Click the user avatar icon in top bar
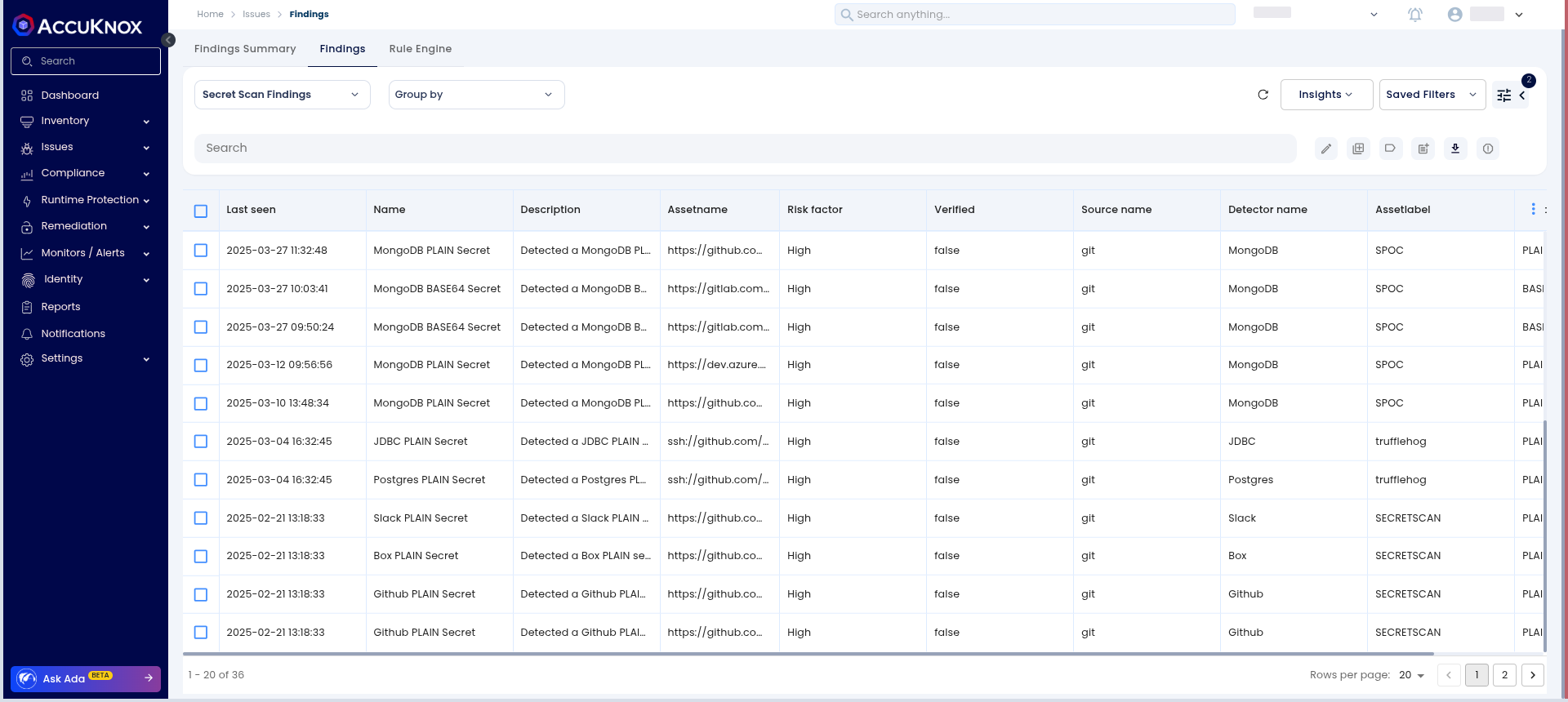Image resolution: width=1568 pixels, height=702 pixels. 1454,15
